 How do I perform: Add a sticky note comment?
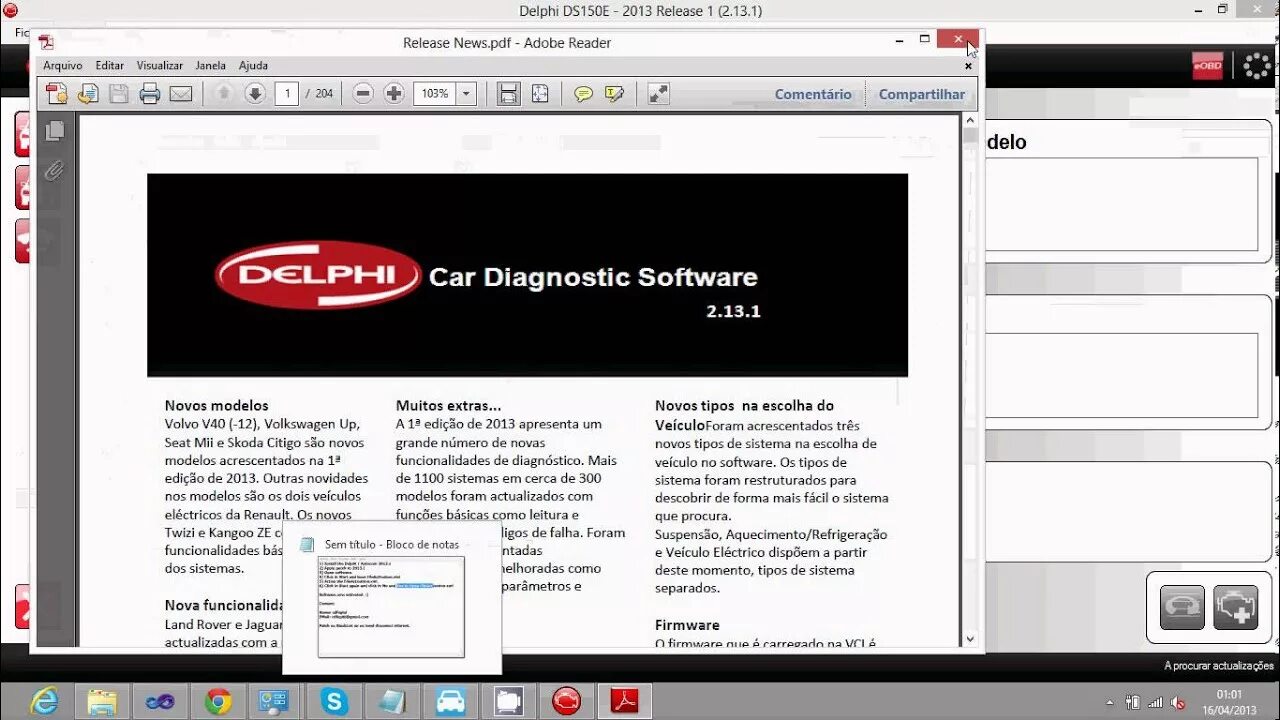pyautogui.click(x=583, y=94)
